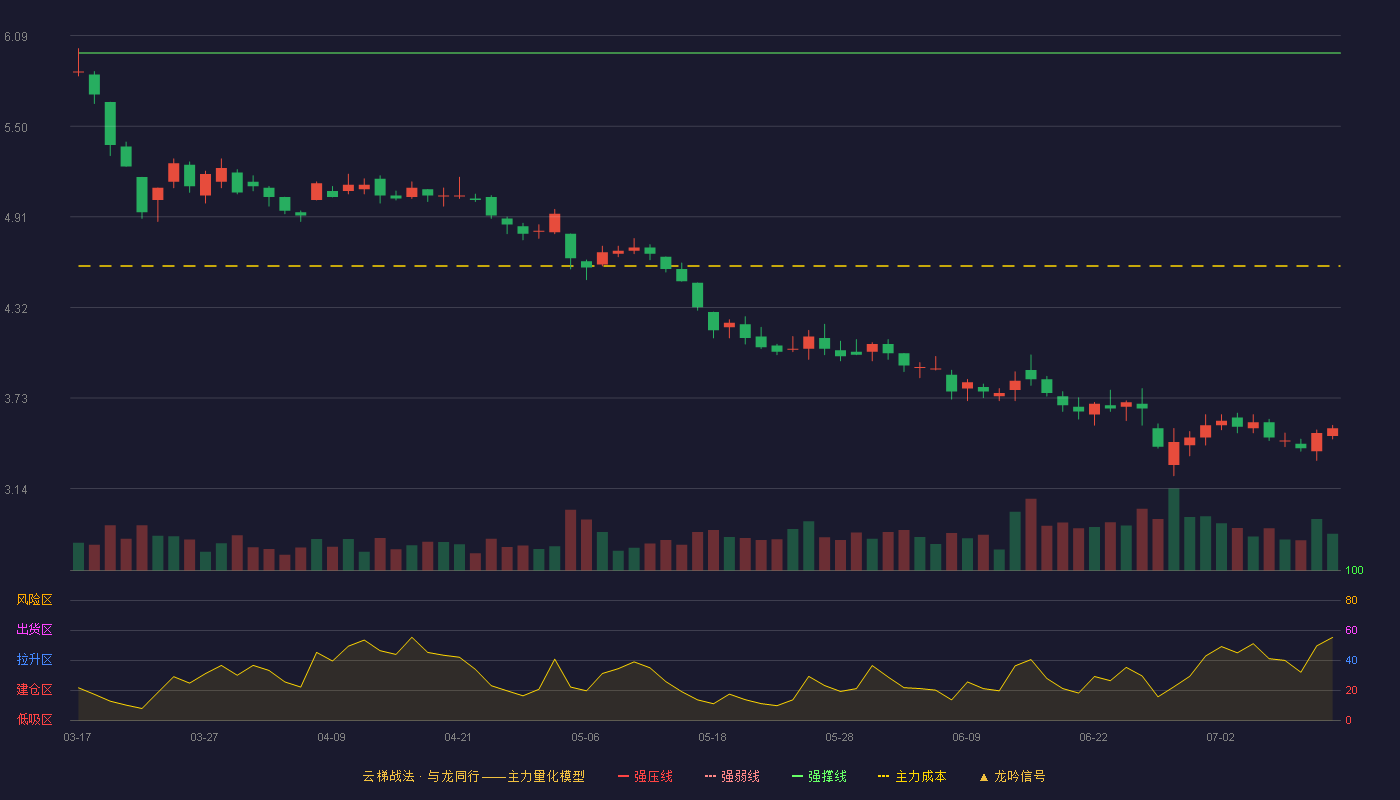Click the 3.73 price axis label
The image size is (1400, 800).
point(15,399)
